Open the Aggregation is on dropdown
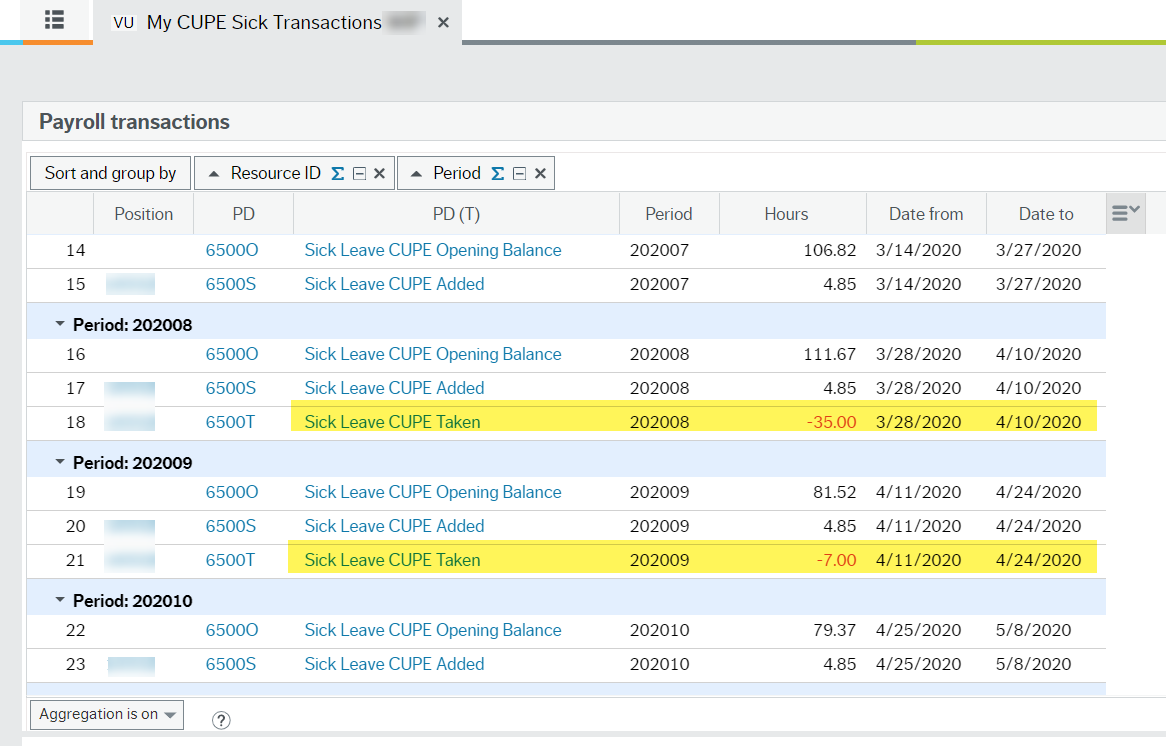 [106, 714]
